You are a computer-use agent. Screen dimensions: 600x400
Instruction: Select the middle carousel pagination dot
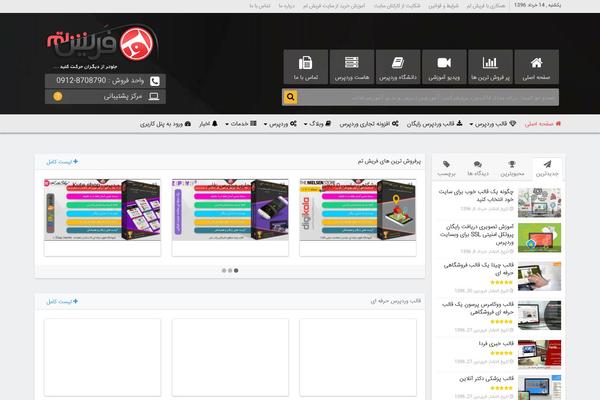click(230, 270)
